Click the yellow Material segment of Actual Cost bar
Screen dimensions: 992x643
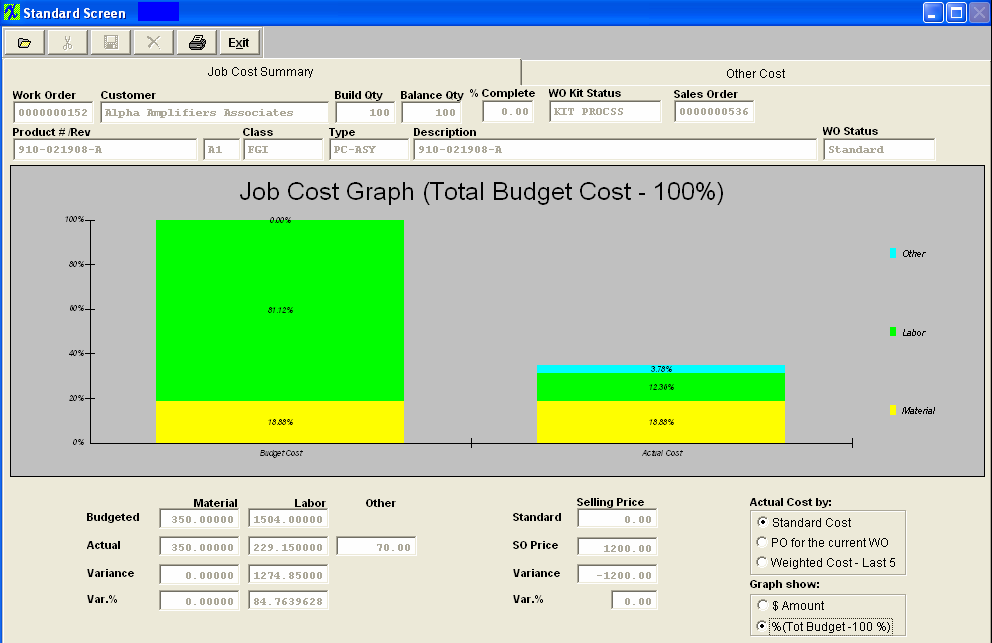pos(660,421)
